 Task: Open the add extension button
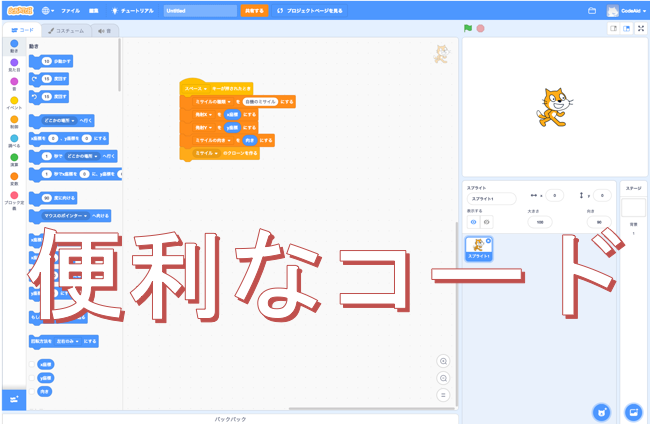[x=14, y=400]
